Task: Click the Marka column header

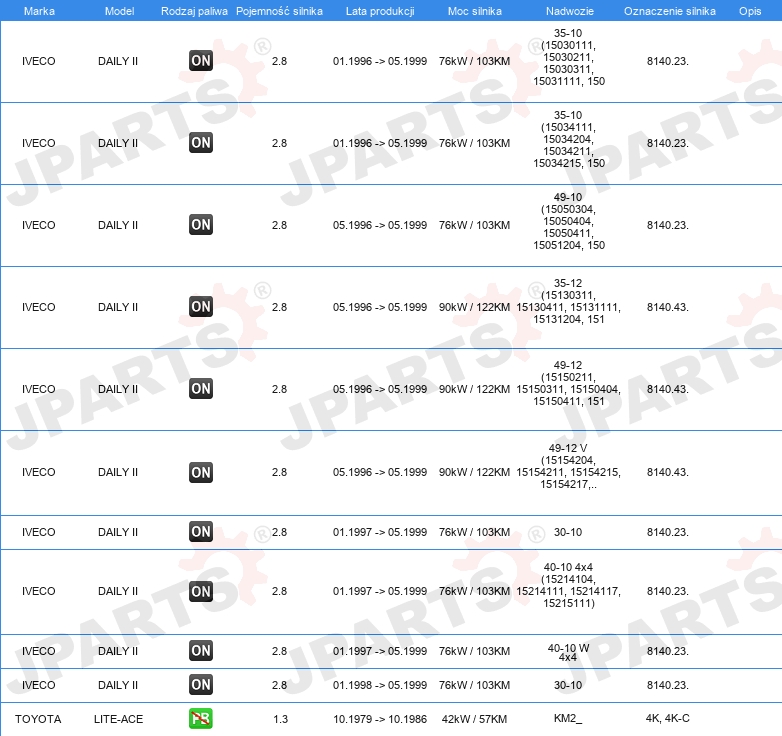Action: point(39,11)
